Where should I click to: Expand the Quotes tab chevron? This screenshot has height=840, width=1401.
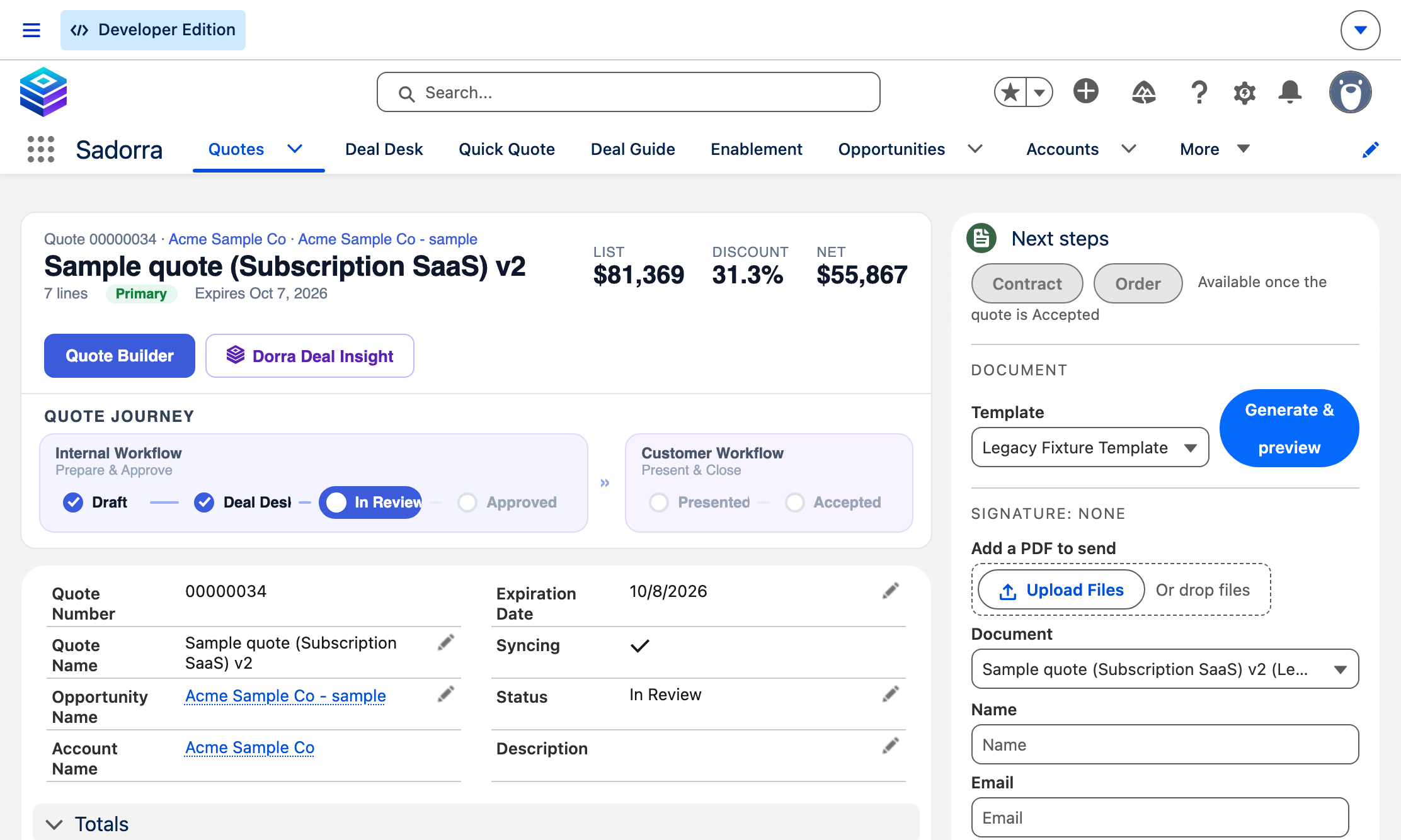[x=295, y=149]
